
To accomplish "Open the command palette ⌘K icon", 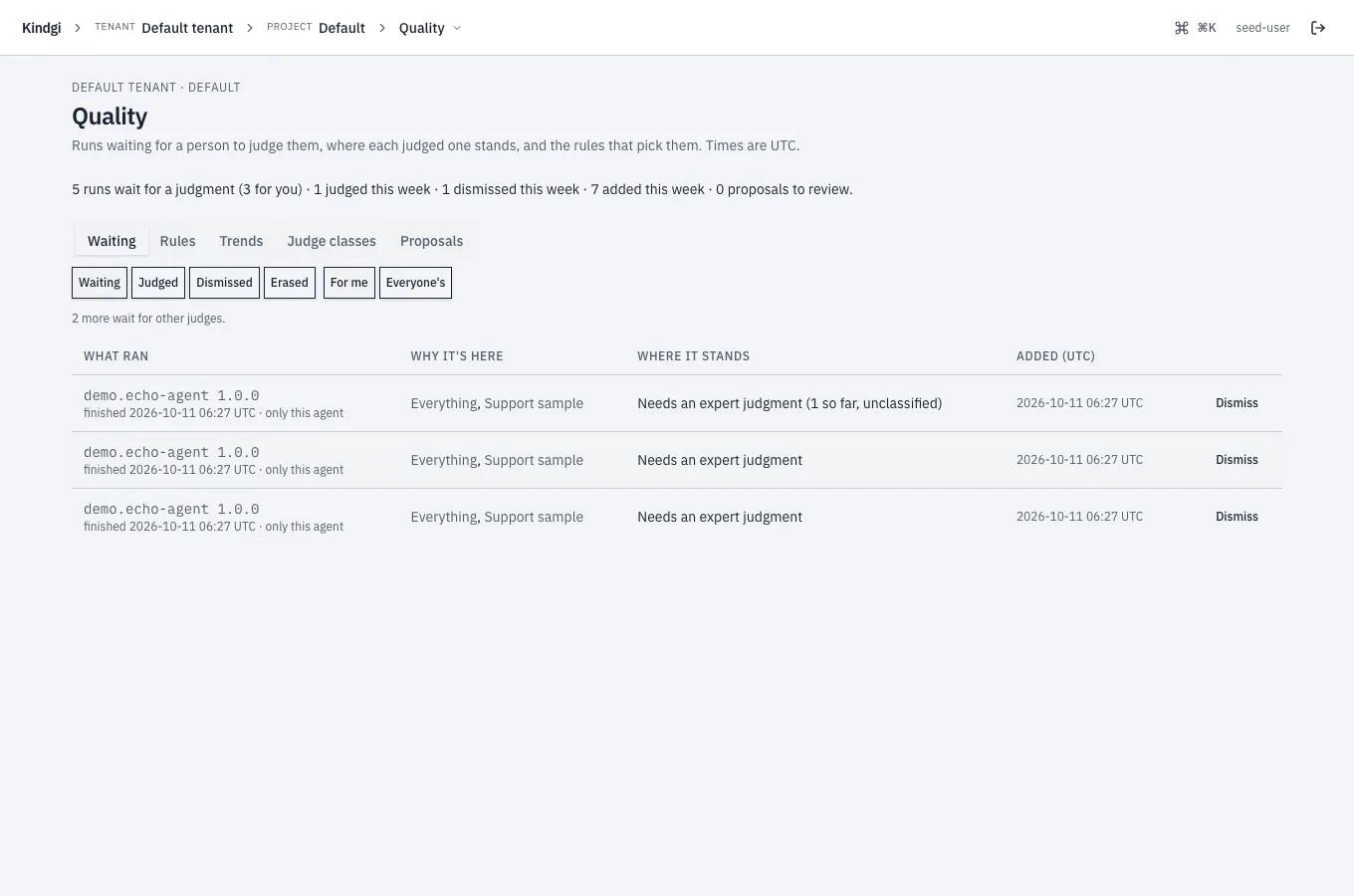I will (x=1195, y=28).
